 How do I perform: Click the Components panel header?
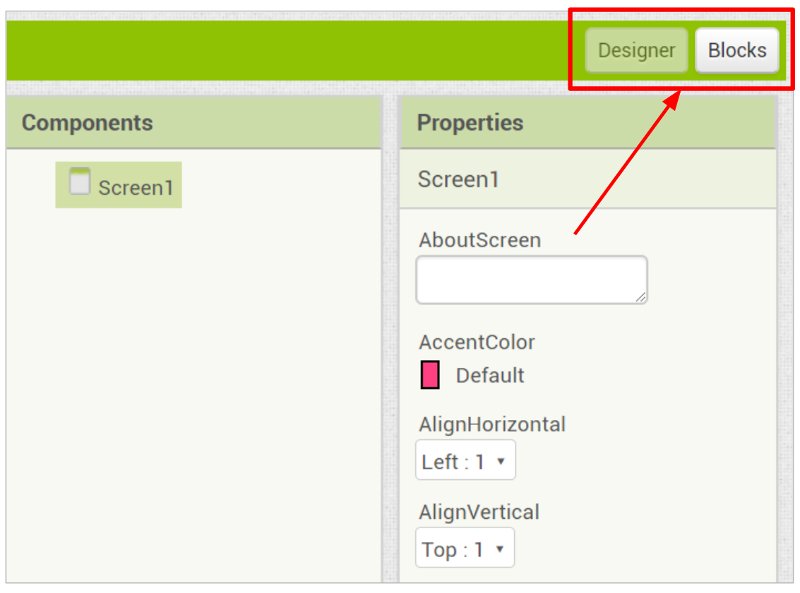click(x=194, y=122)
